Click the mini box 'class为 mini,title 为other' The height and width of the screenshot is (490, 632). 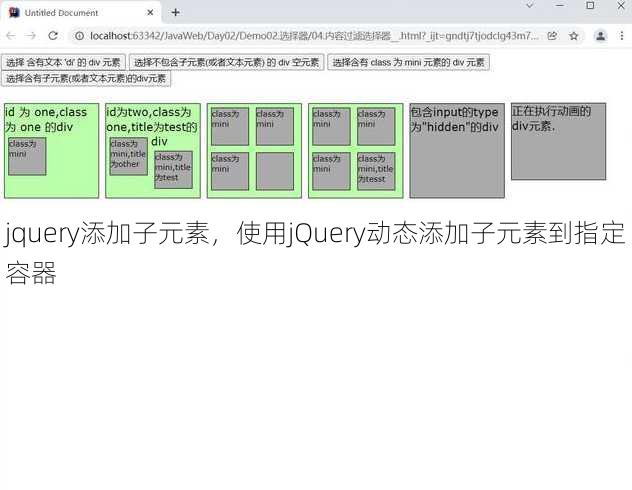(x=129, y=156)
